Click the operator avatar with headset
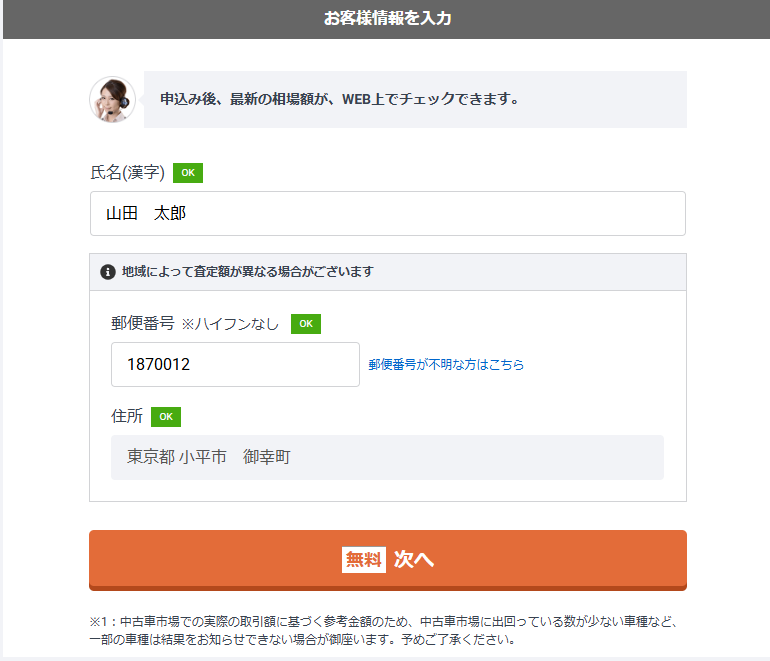770x661 pixels. [x=113, y=99]
